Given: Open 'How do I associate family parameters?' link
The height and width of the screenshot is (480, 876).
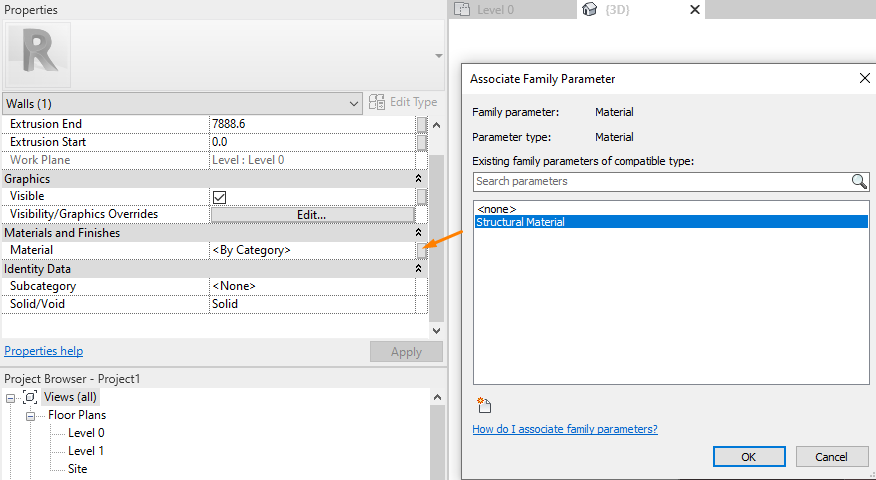Looking at the screenshot, I should [564, 429].
